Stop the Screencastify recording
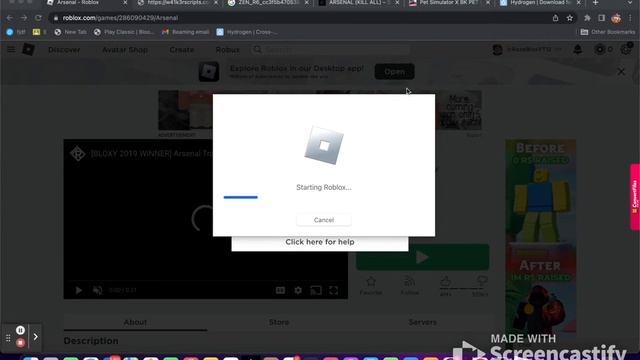640x360 pixels. point(20,343)
